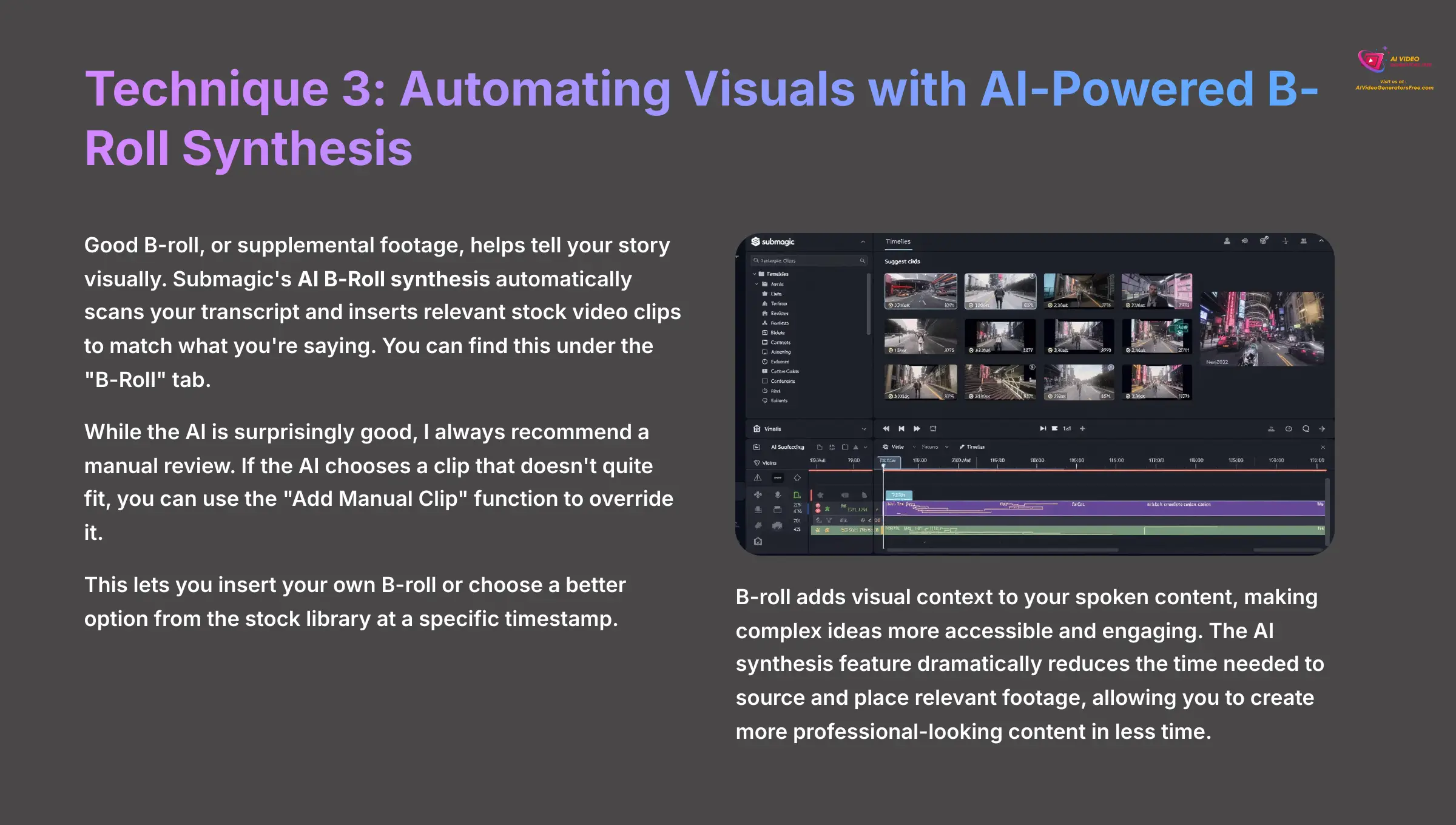Switch to the Vidle tab
The height and width of the screenshot is (825, 1456).
(894, 447)
